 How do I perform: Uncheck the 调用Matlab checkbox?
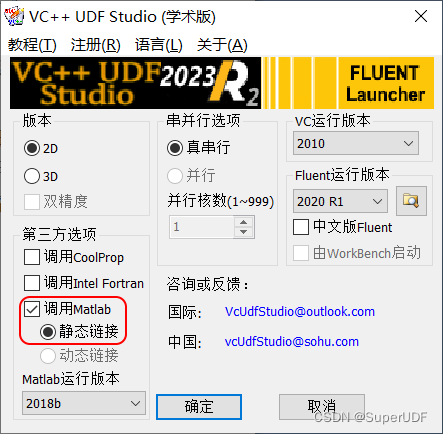coord(32,309)
